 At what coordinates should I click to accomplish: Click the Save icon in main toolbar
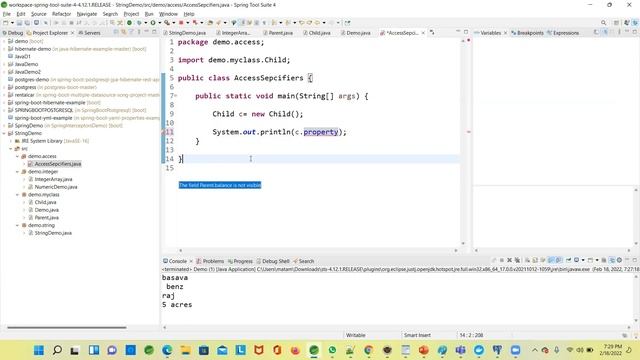coord(19,23)
